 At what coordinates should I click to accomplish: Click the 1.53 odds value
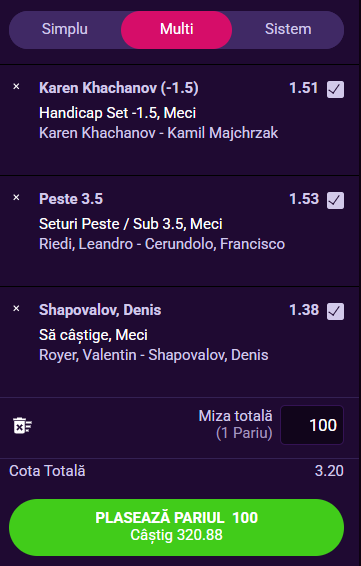tap(304, 199)
